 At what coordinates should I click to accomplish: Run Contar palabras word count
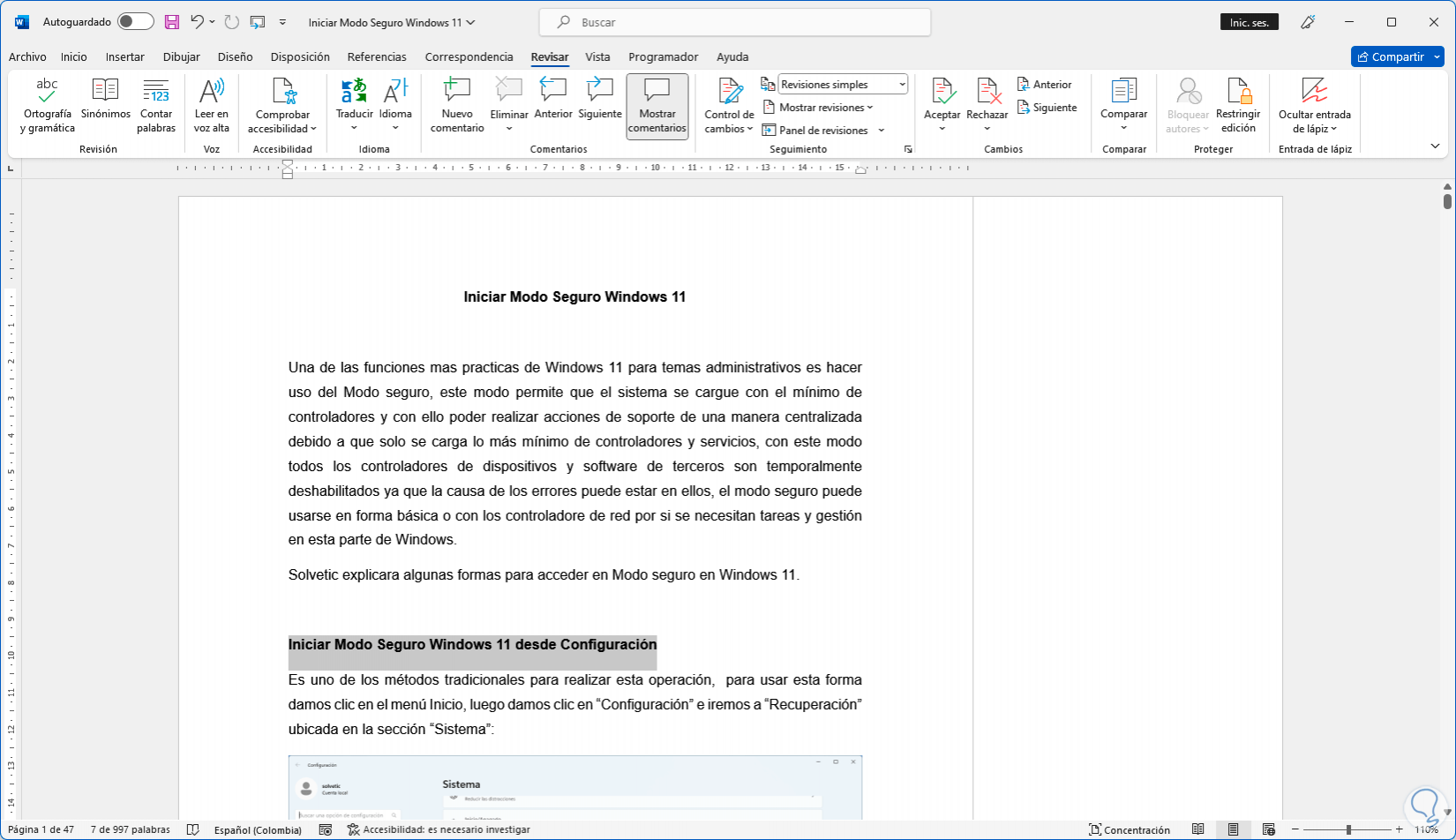coord(156,106)
